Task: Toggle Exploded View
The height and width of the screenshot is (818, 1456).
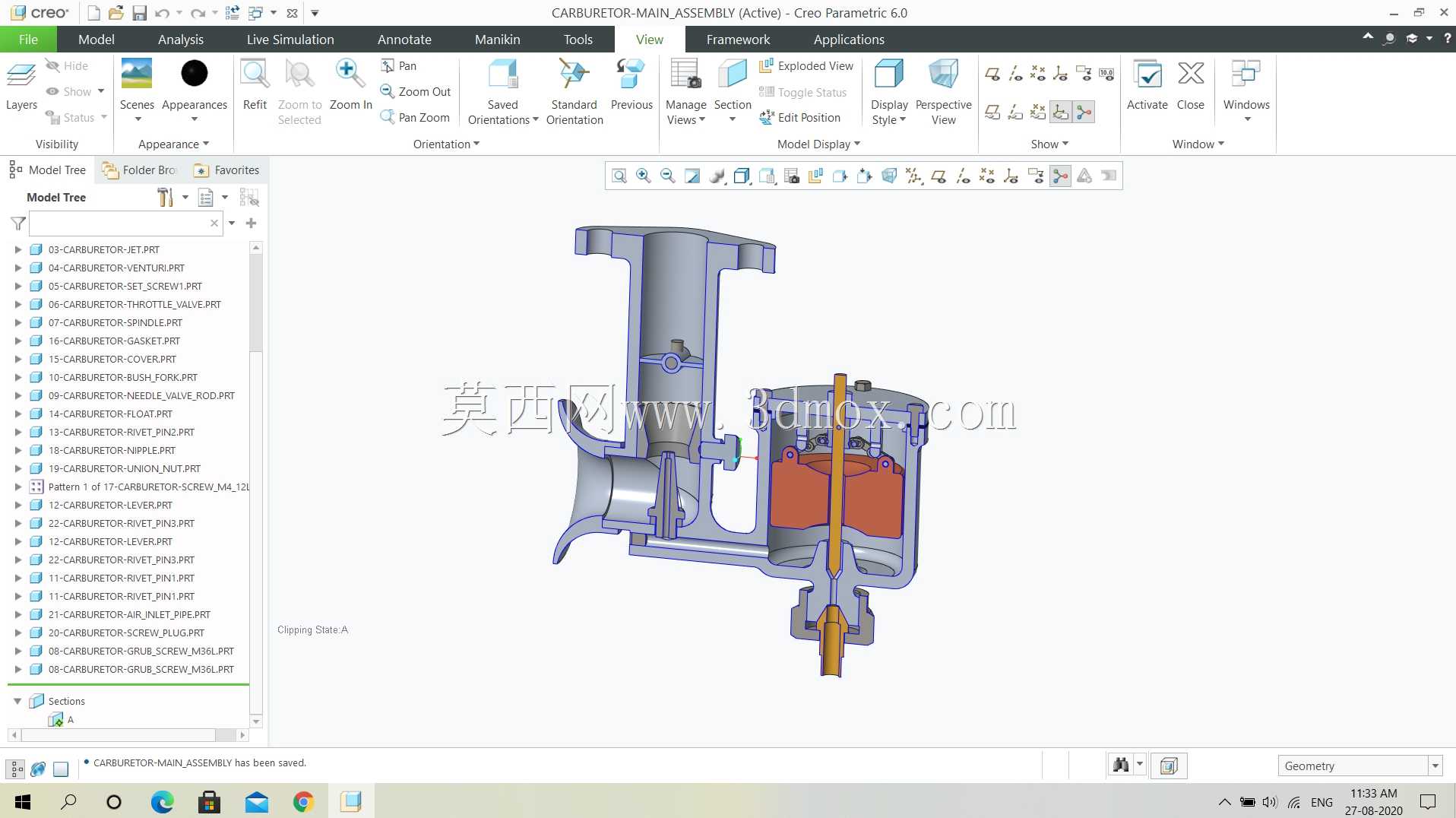Action: tap(806, 66)
